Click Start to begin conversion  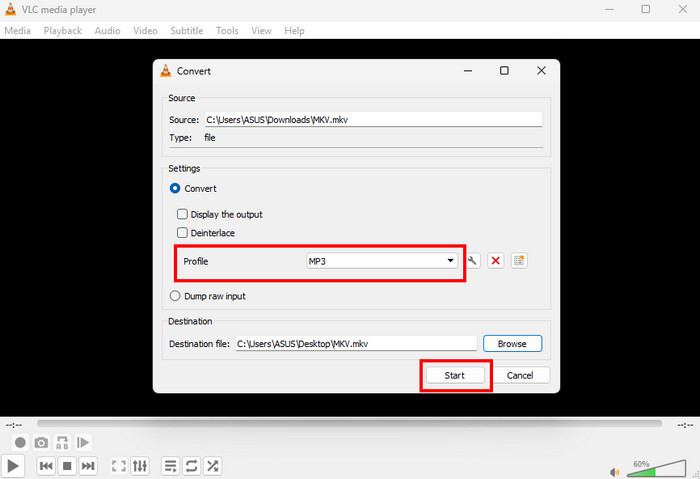(455, 375)
